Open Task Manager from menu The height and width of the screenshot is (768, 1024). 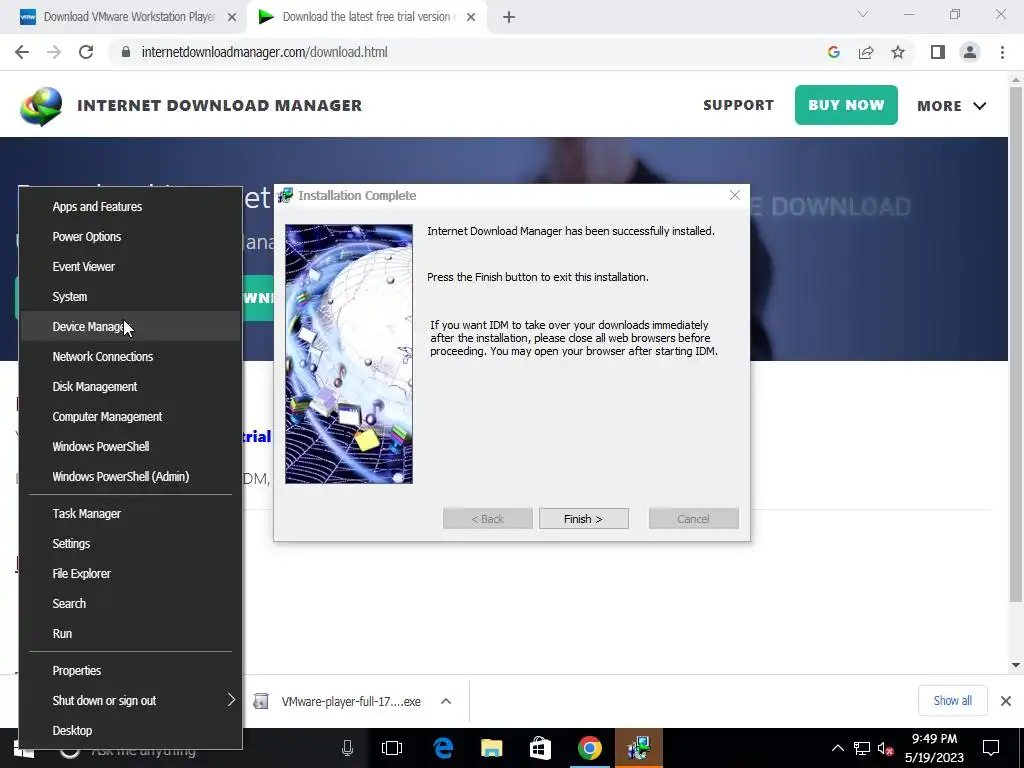[x=131, y=513]
